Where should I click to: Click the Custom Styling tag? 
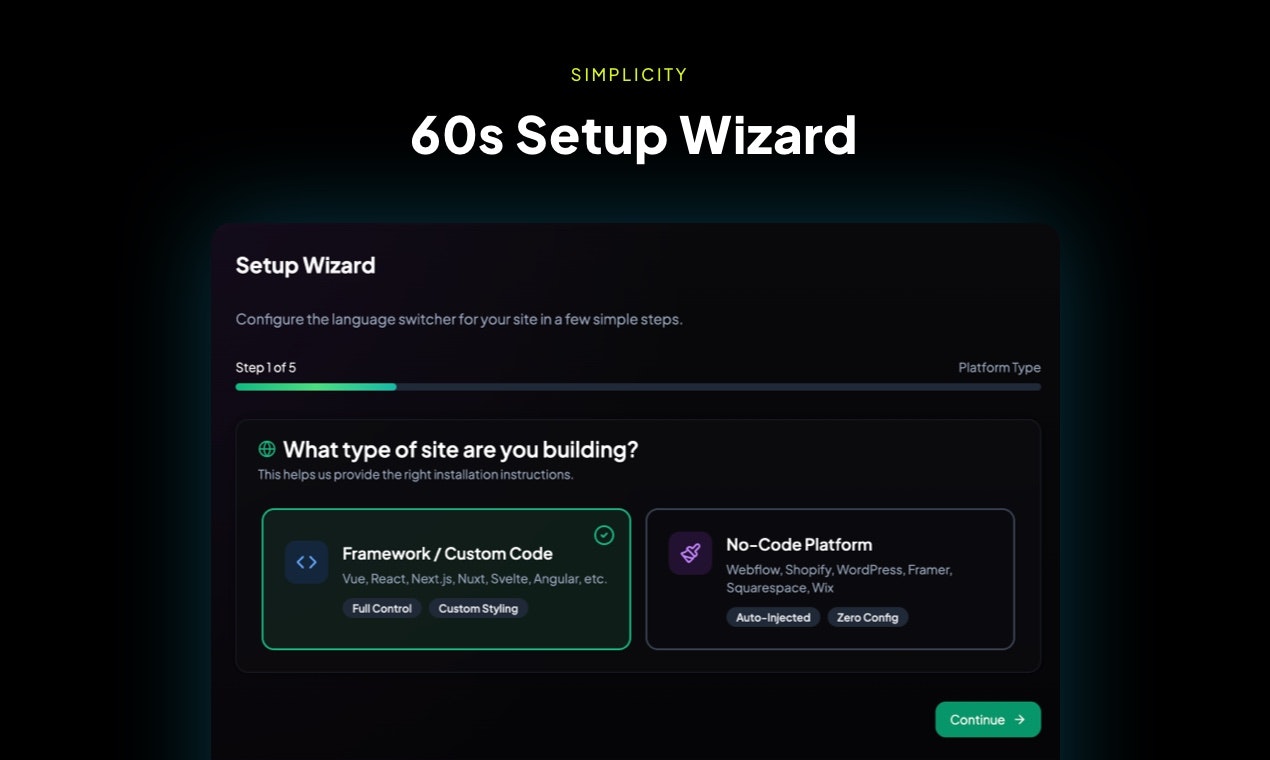point(478,608)
